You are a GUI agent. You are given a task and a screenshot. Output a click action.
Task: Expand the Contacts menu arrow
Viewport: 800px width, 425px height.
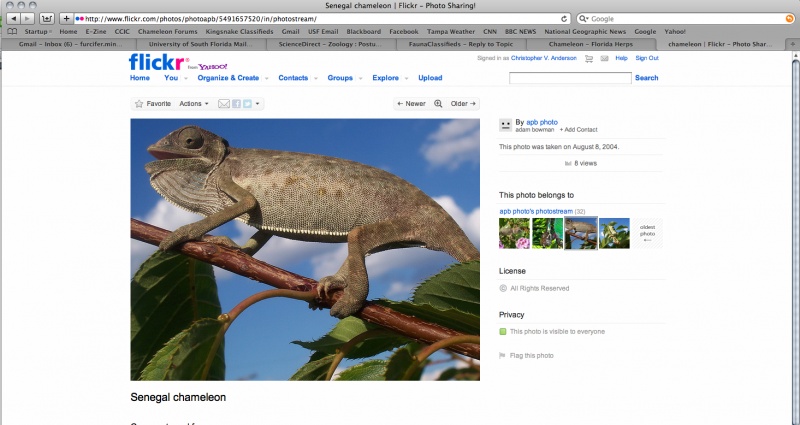pyautogui.click(x=316, y=79)
